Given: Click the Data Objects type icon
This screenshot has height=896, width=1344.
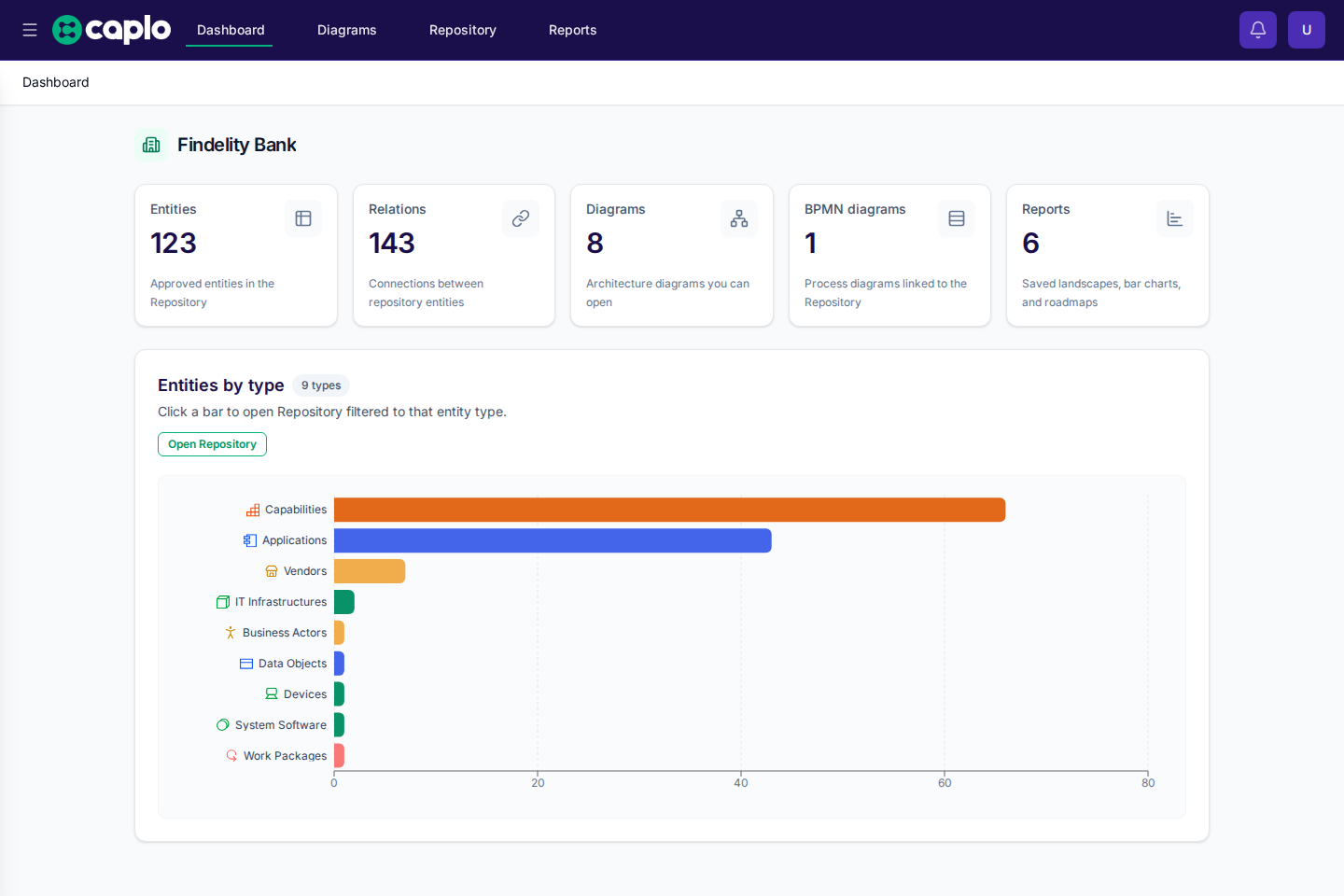Looking at the screenshot, I should [x=246, y=664].
